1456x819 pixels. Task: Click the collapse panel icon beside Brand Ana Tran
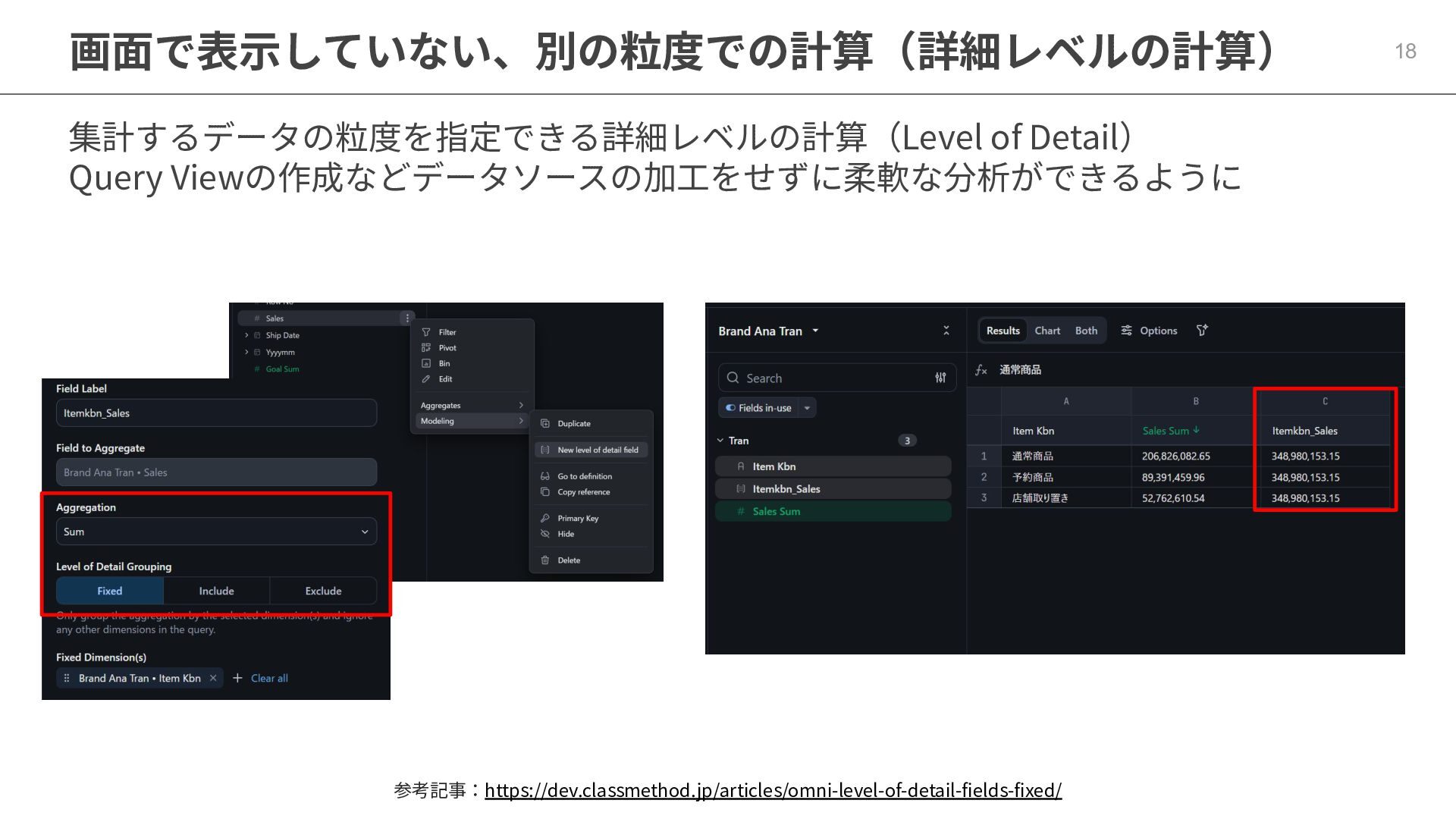click(946, 331)
